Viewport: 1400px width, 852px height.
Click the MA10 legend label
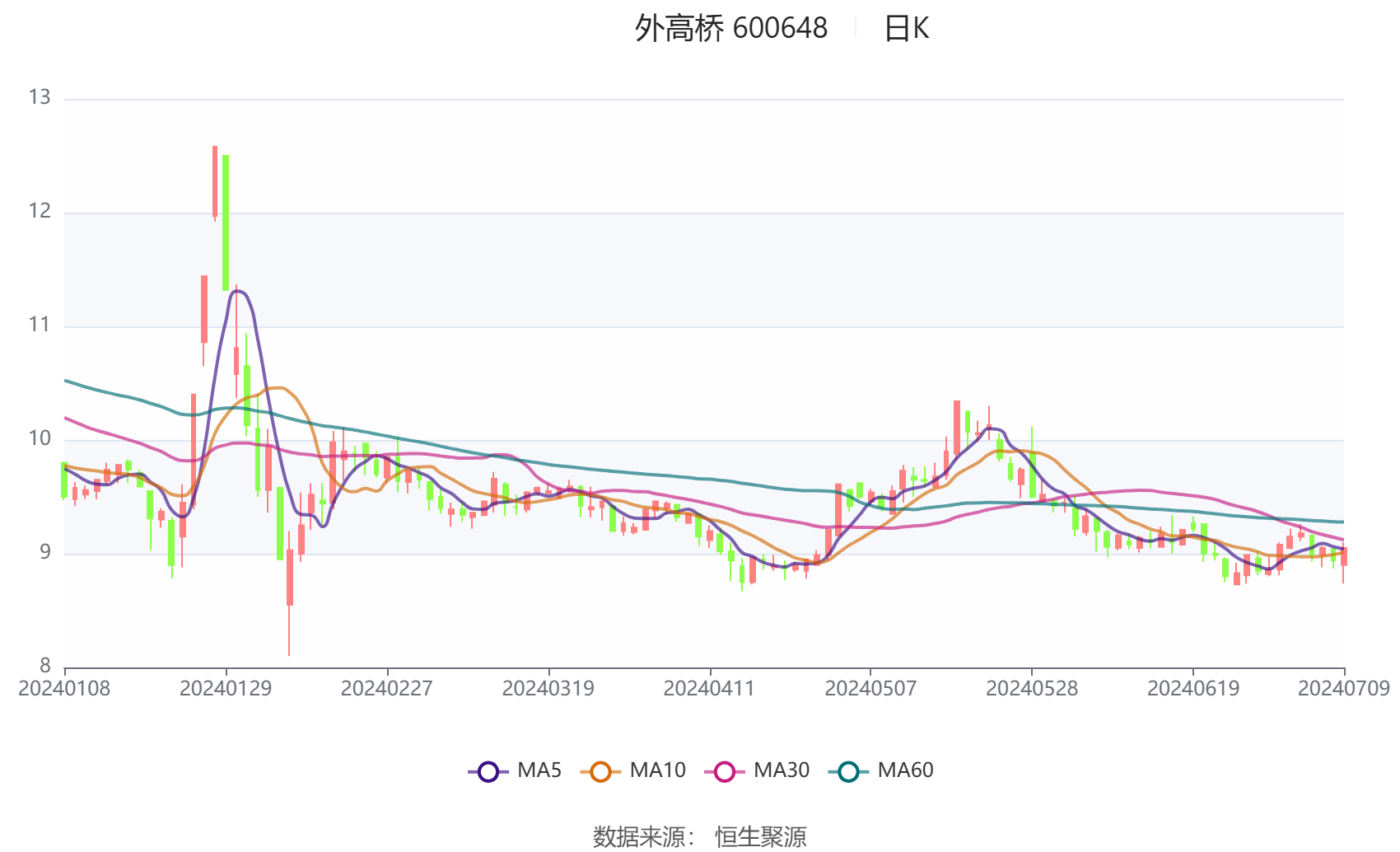tap(657, 770)
